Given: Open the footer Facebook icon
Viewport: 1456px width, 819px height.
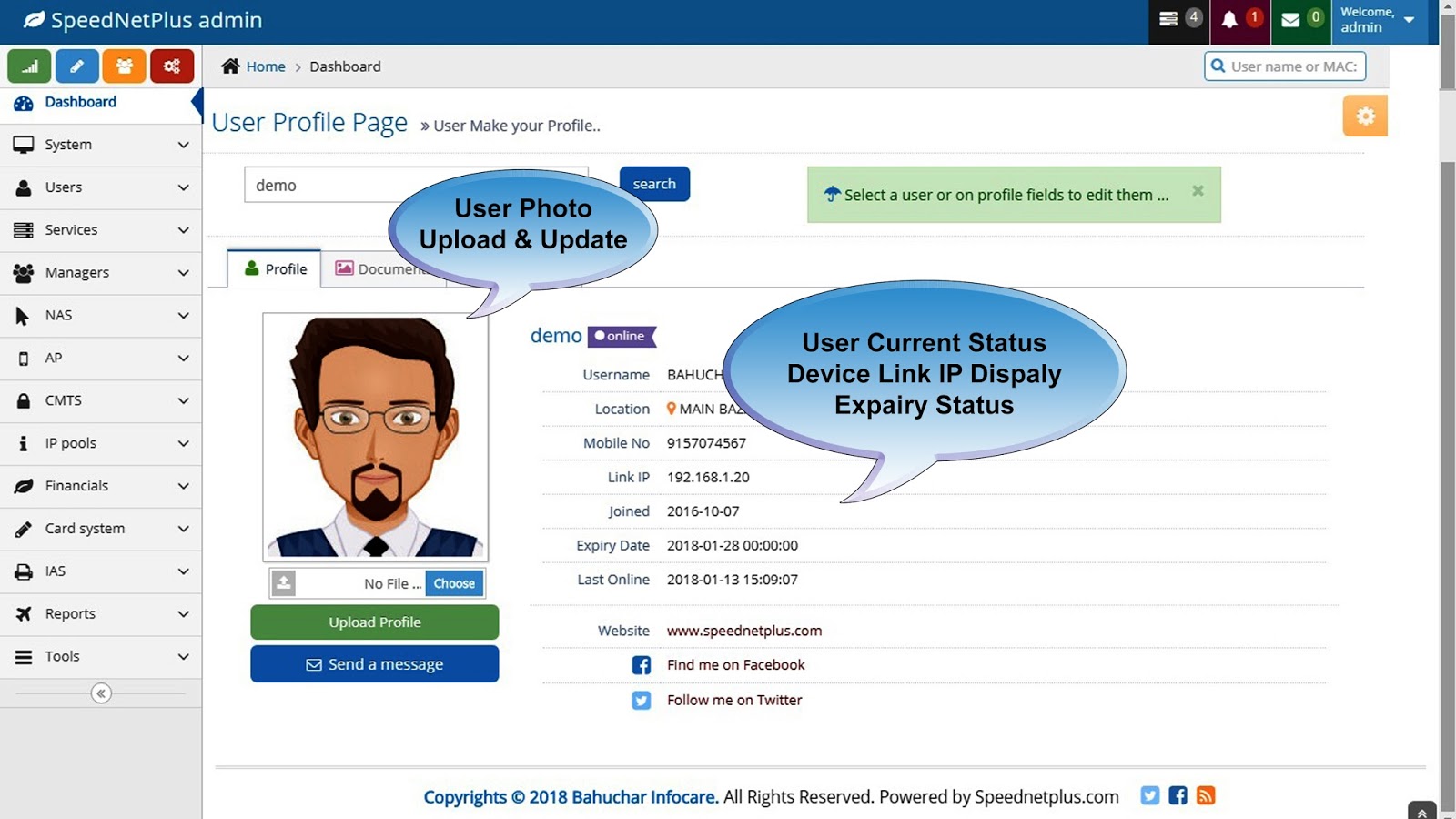Looking at the screenshot, I should point(1178,795).
